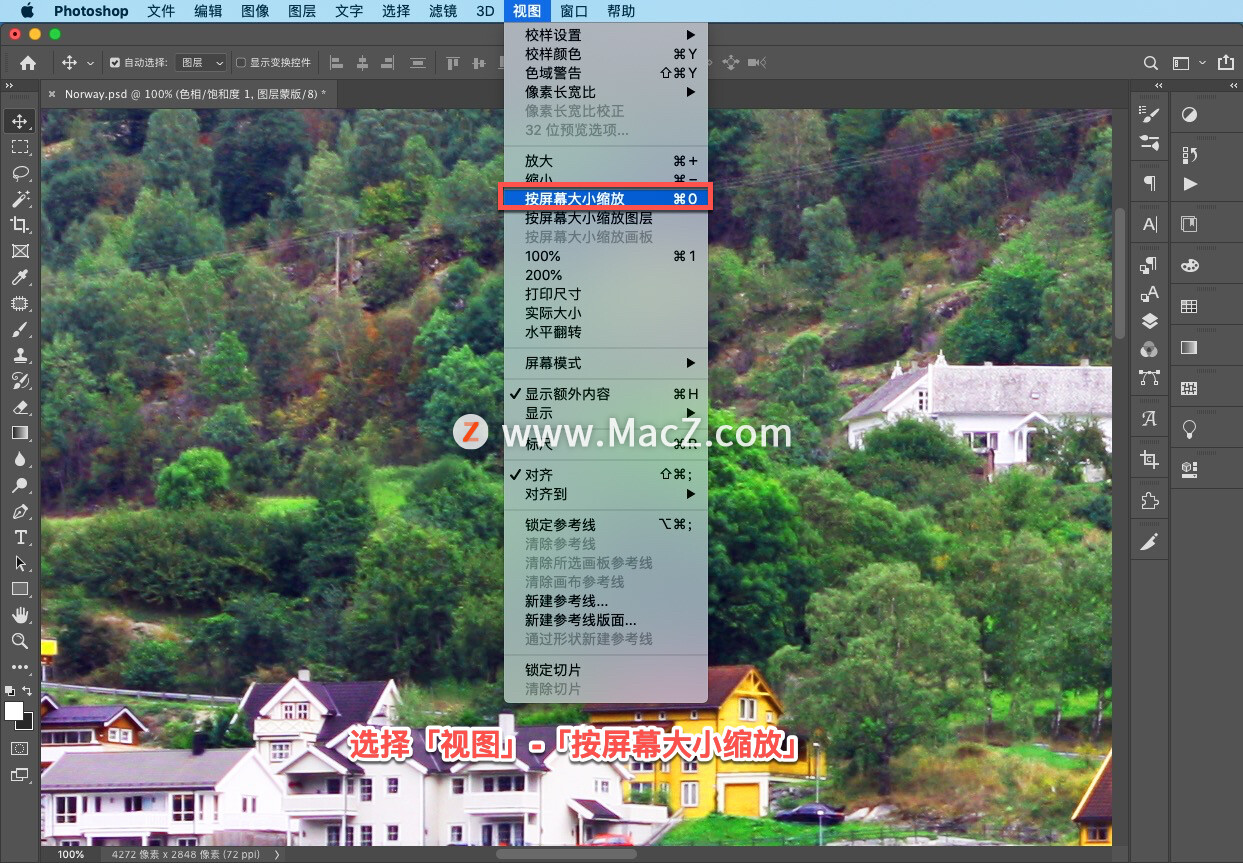The height and width of the screenshot is (863, 1243).
Task: Open the Layers panel icon
Action: (1149, 321)
